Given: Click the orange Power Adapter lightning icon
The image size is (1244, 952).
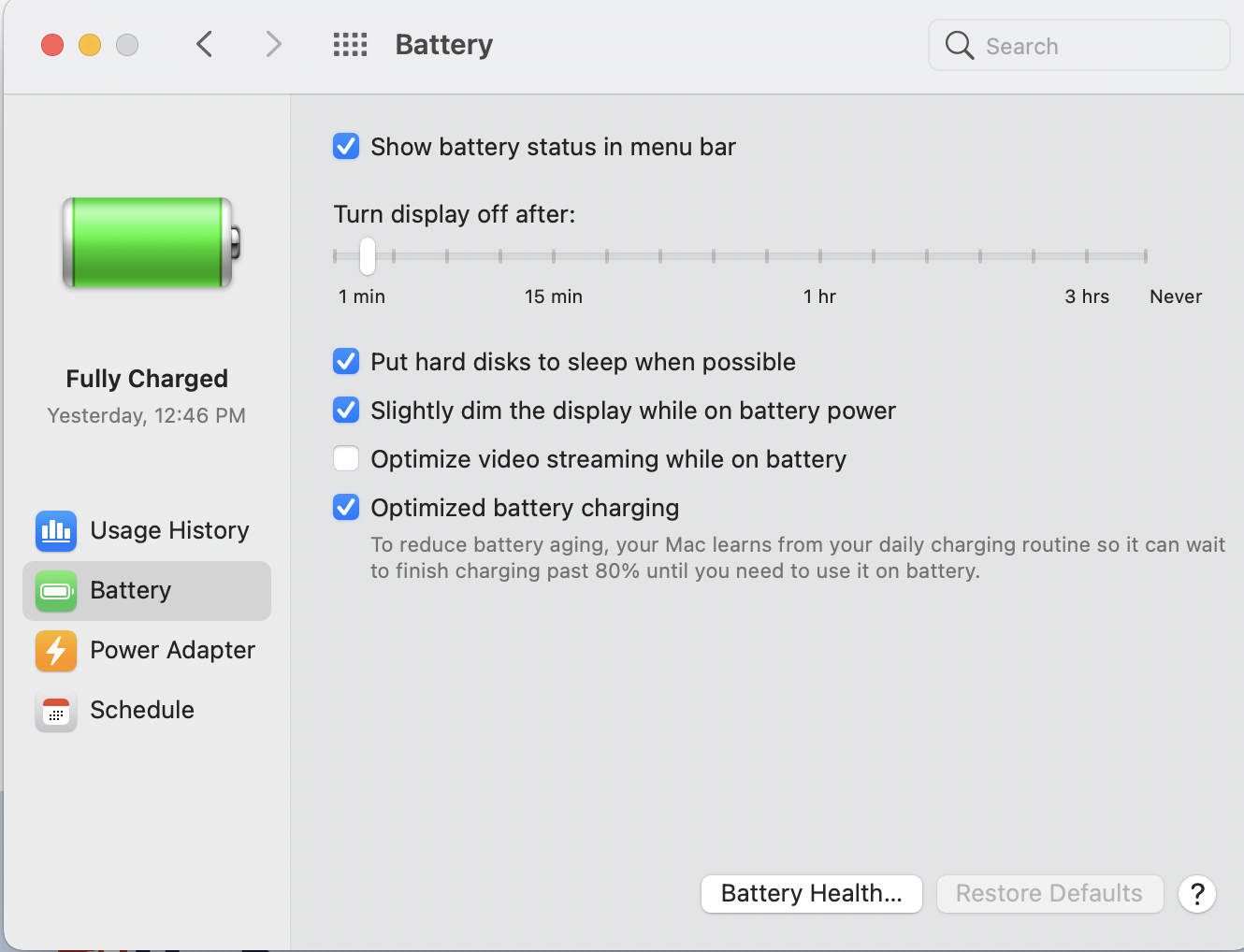Looking at the screenshot, I should (x=56, y=651).
